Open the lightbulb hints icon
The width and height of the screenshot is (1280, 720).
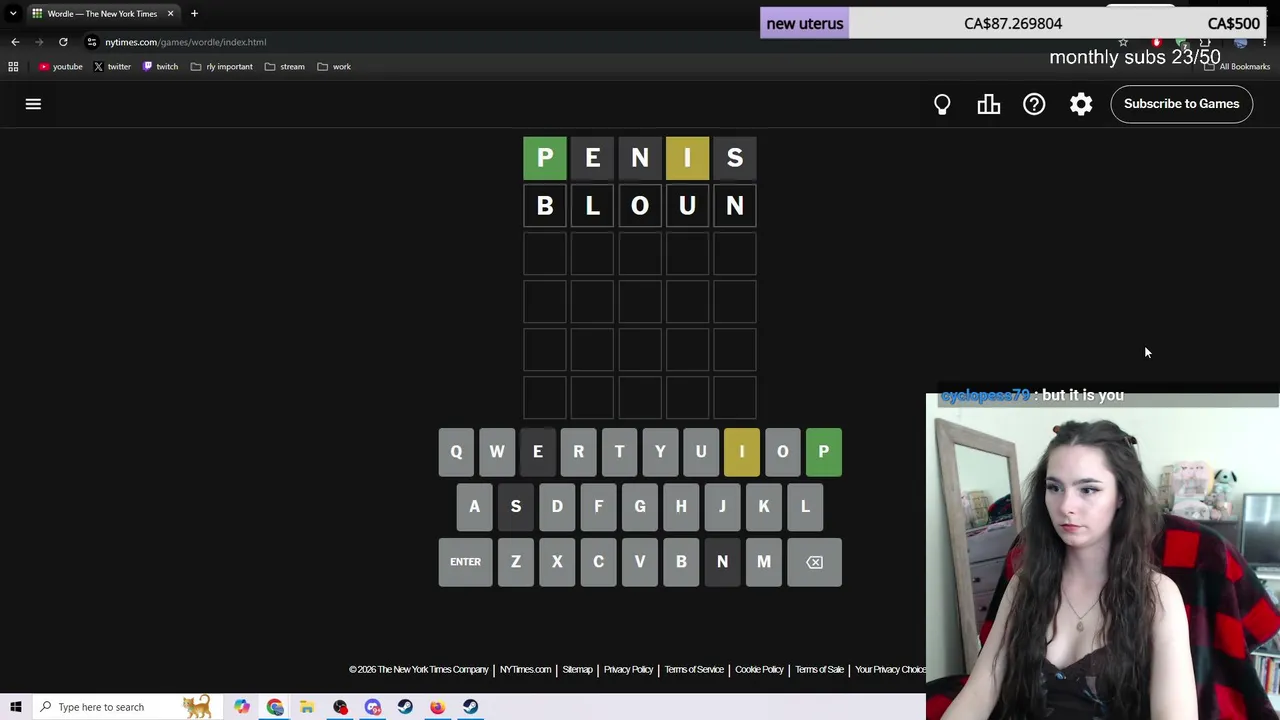point(942,104)
